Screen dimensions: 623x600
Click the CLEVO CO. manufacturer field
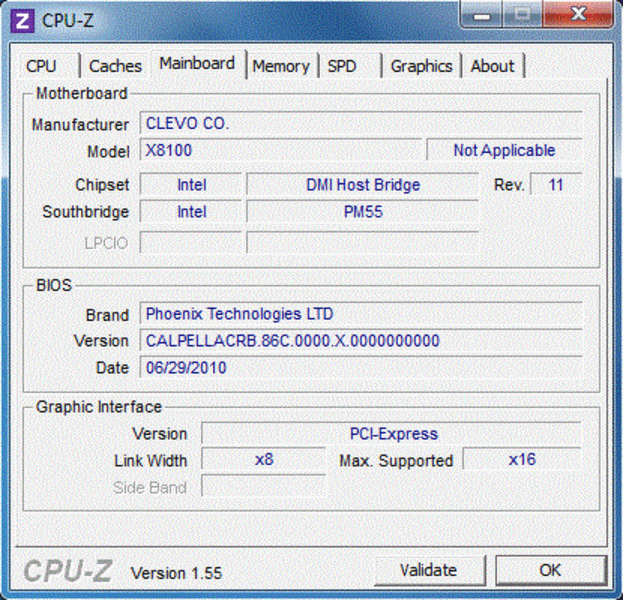click(x=361, y=124)
